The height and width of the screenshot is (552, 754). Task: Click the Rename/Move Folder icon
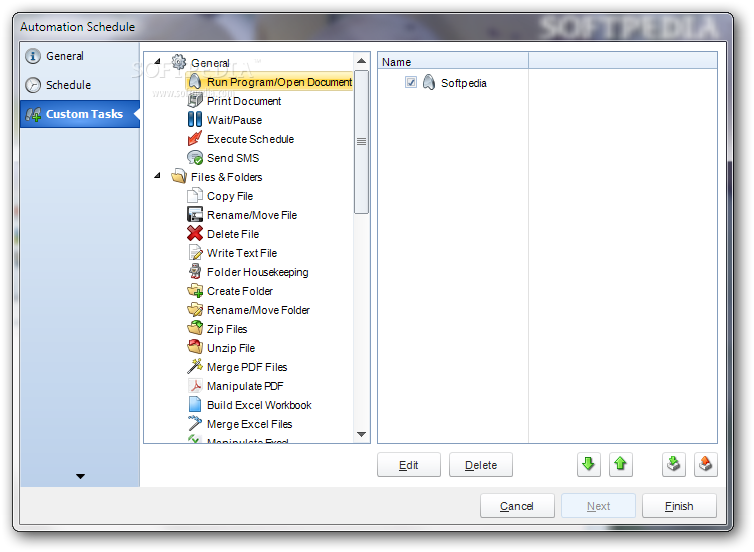pos(195,310)
